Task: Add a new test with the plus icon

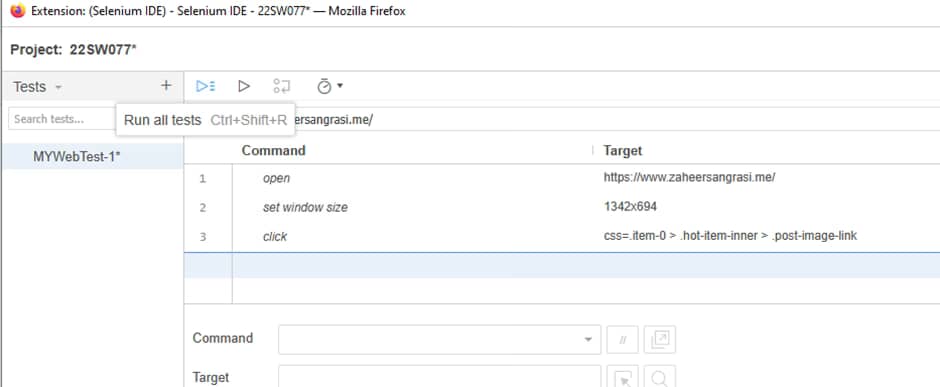Action: tap(166, 86)
